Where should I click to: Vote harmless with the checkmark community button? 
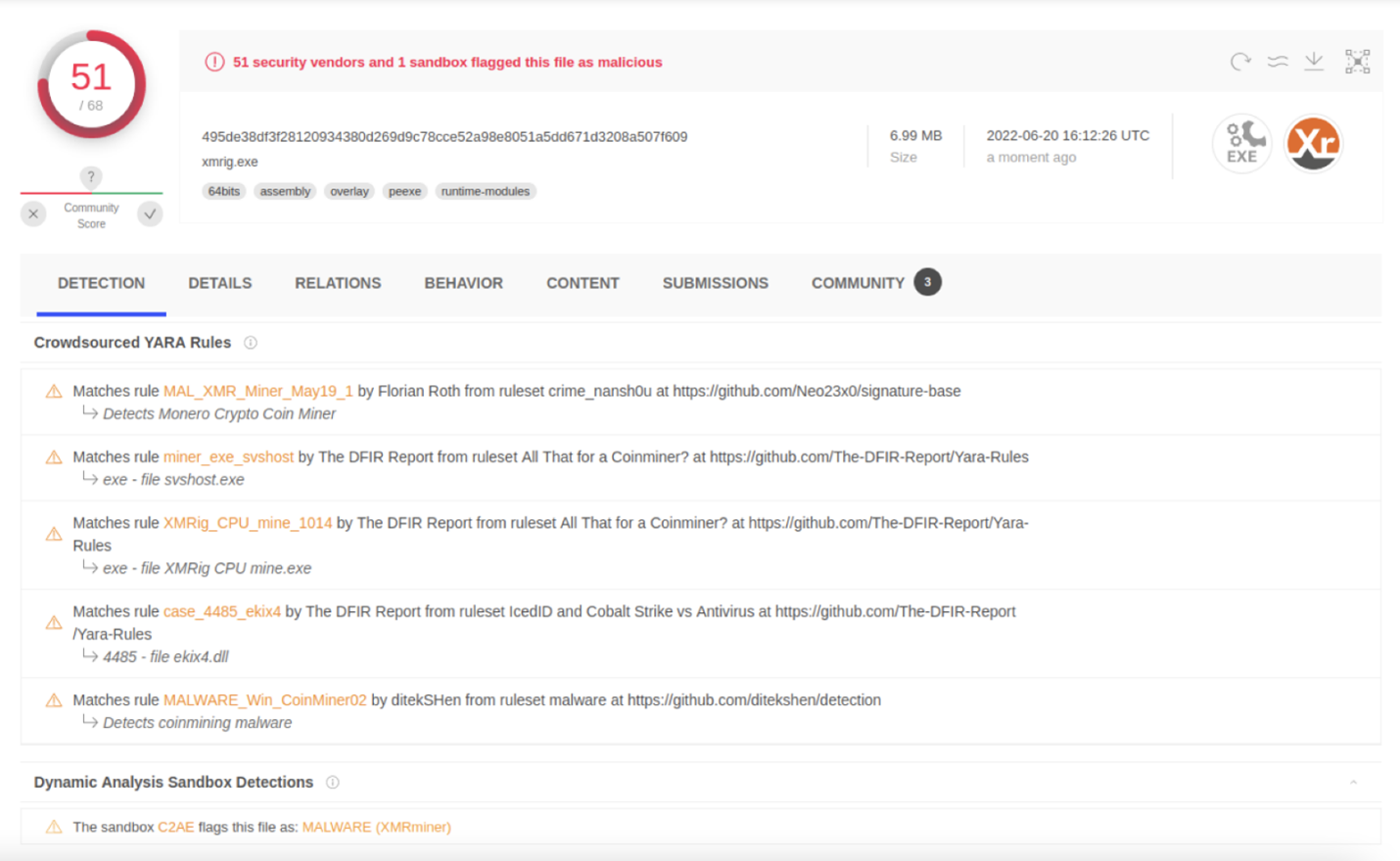pos(150,215)
